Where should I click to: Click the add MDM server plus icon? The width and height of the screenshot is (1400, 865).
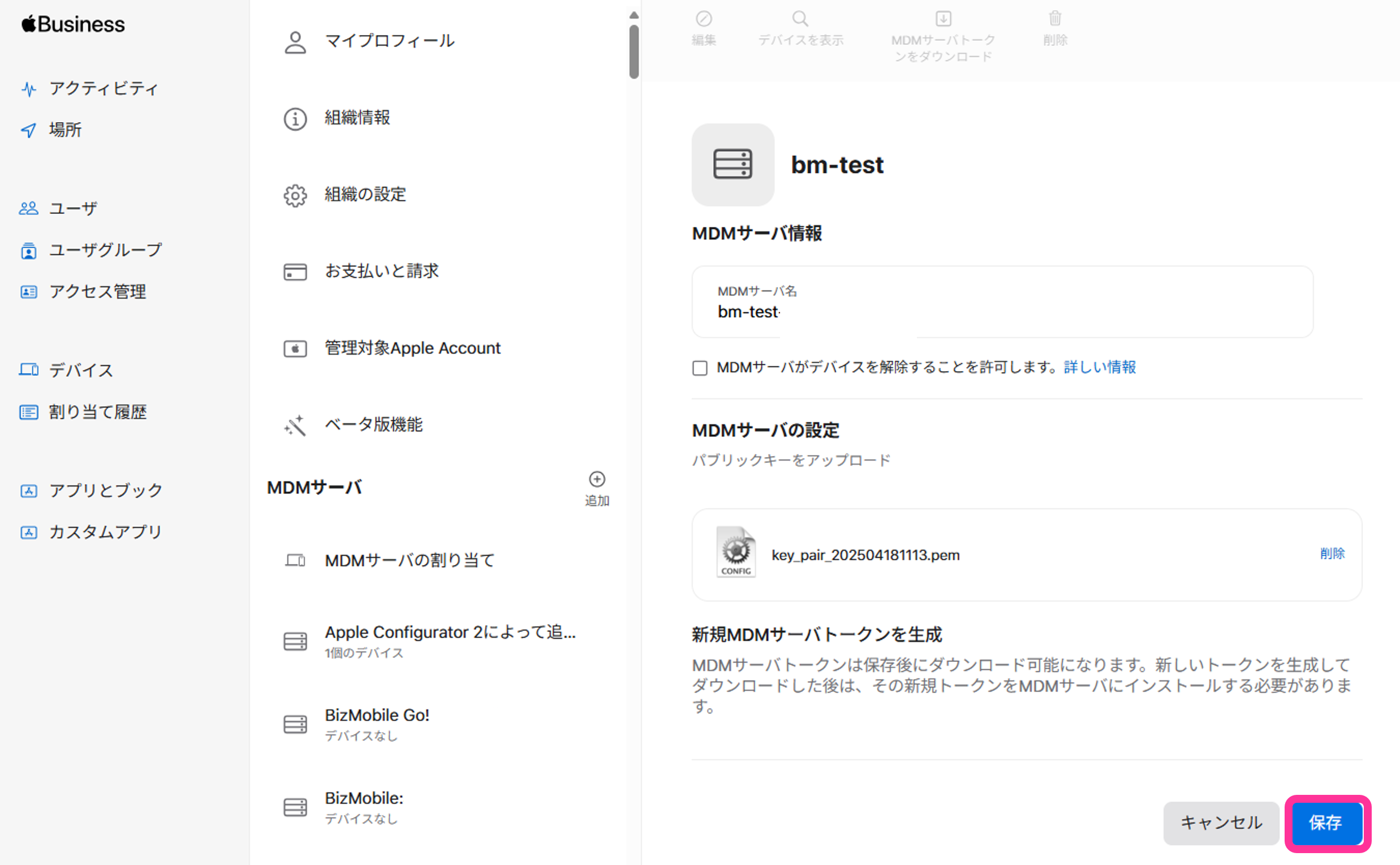tap(597, 479)
